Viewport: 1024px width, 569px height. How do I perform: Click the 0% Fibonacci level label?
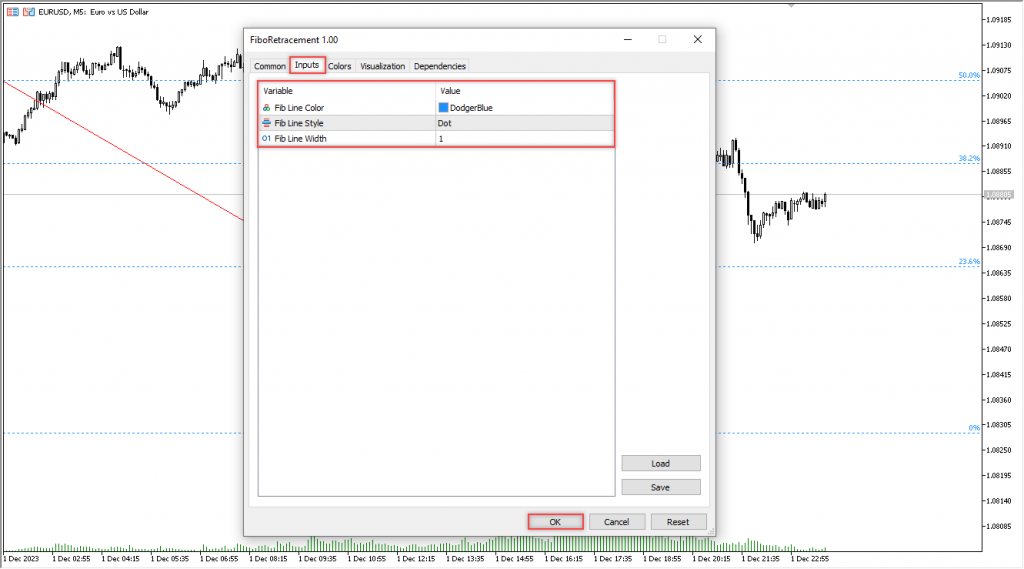pos(974,428)
